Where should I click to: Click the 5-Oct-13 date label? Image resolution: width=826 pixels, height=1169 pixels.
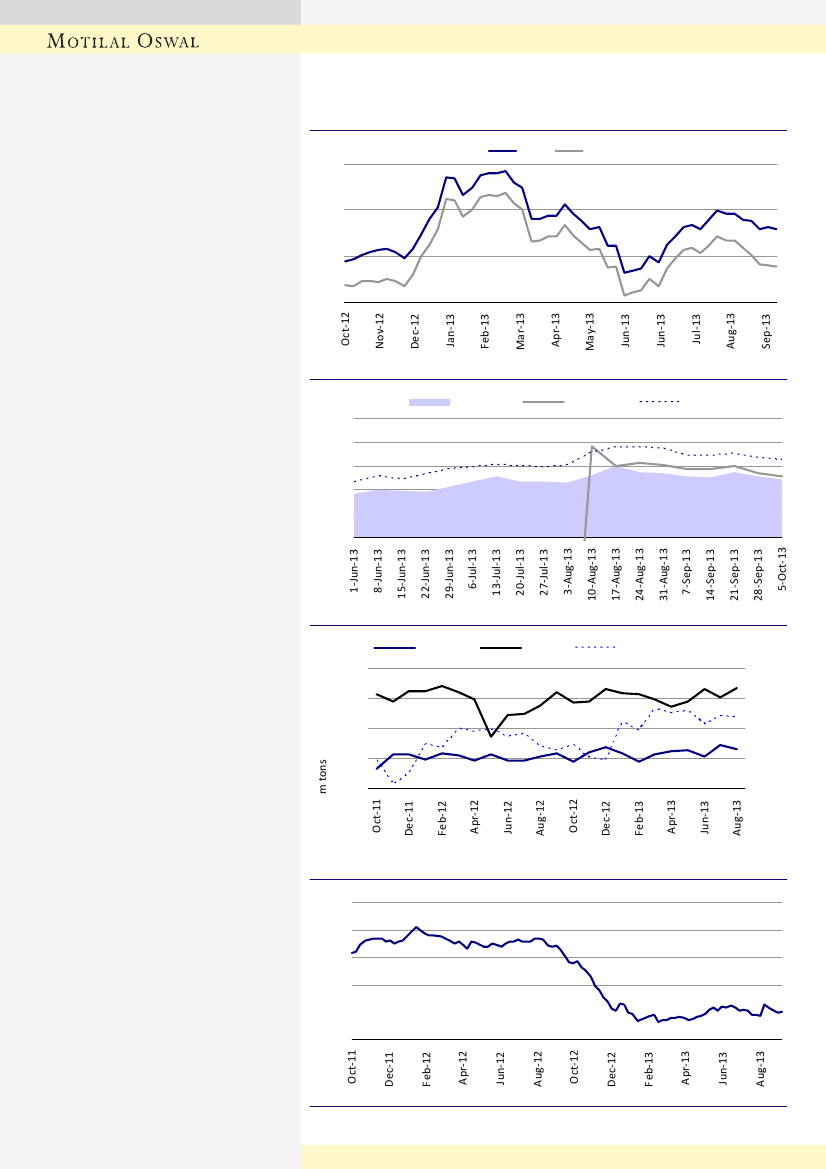[x=783, y=573]
